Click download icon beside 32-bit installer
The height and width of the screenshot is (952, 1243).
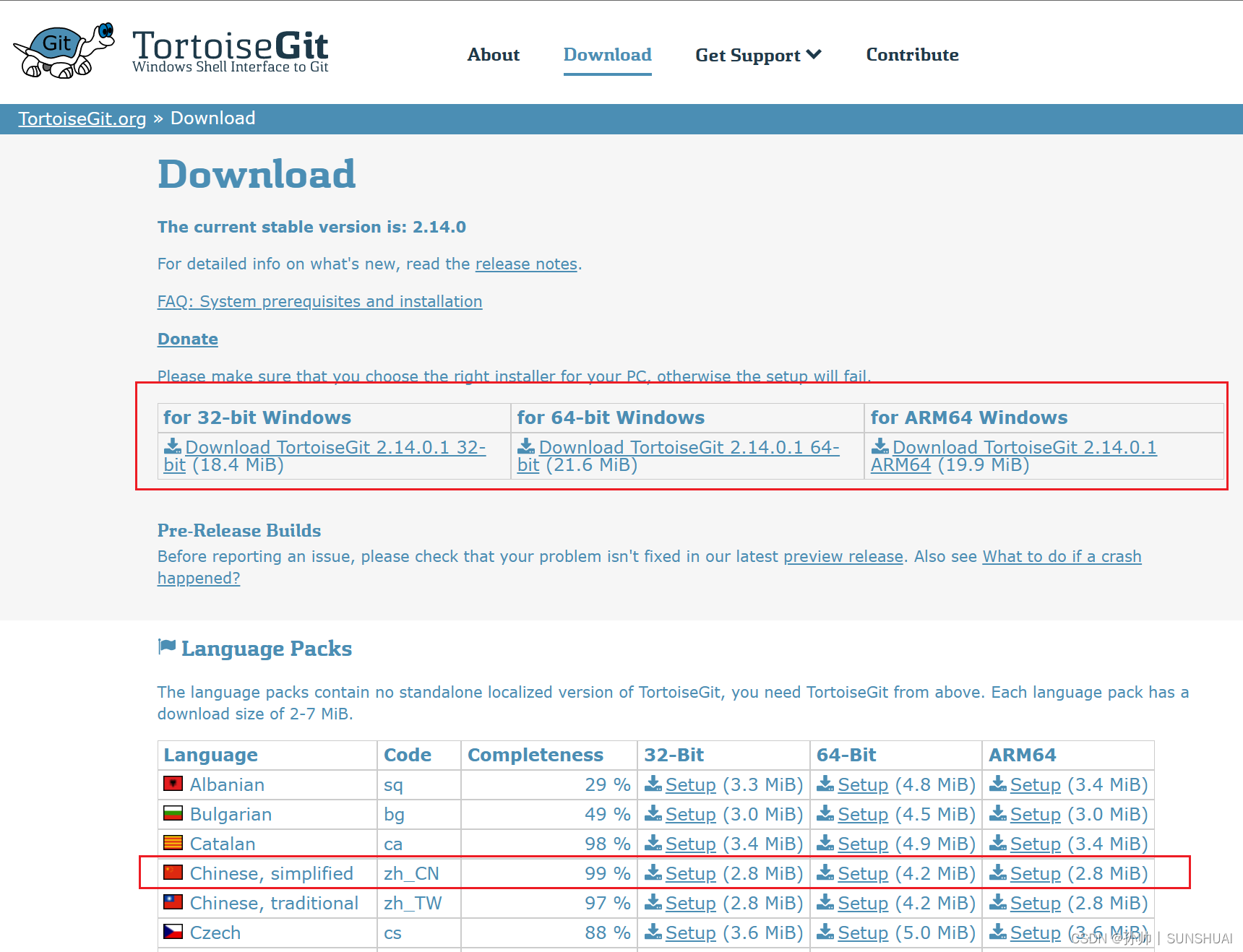(x=173, y=446)
